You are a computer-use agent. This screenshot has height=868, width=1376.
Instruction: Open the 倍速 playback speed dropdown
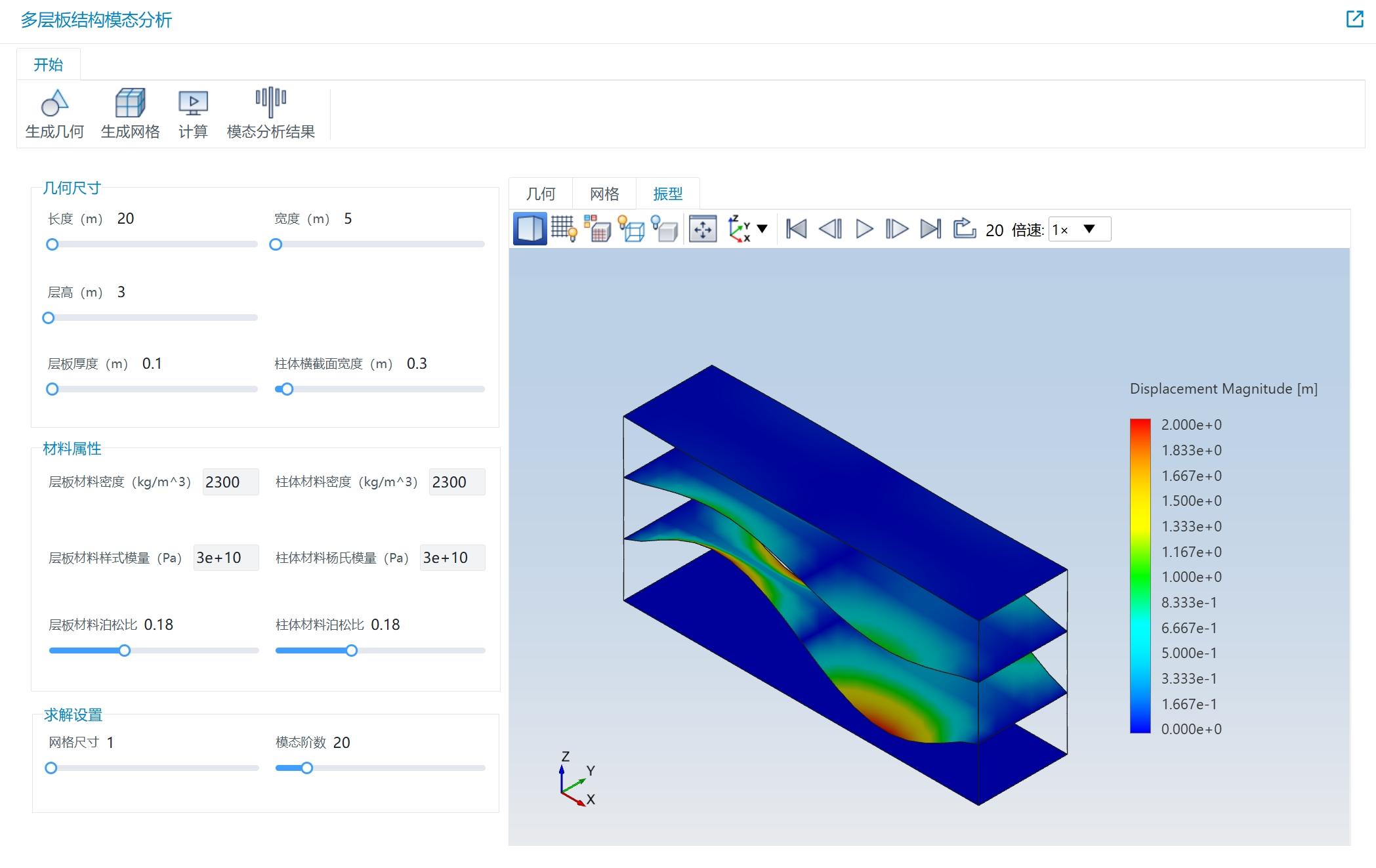(x=1079, y=229)
